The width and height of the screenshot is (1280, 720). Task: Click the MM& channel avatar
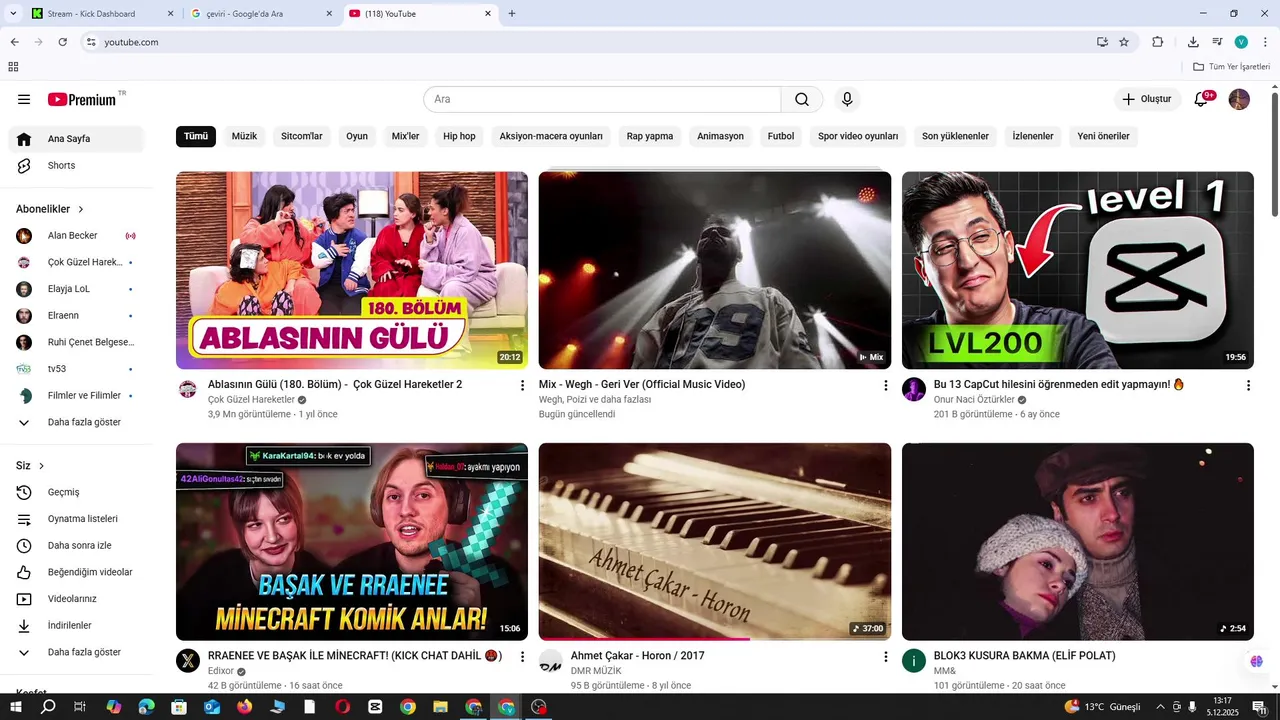tap(914, 661)
